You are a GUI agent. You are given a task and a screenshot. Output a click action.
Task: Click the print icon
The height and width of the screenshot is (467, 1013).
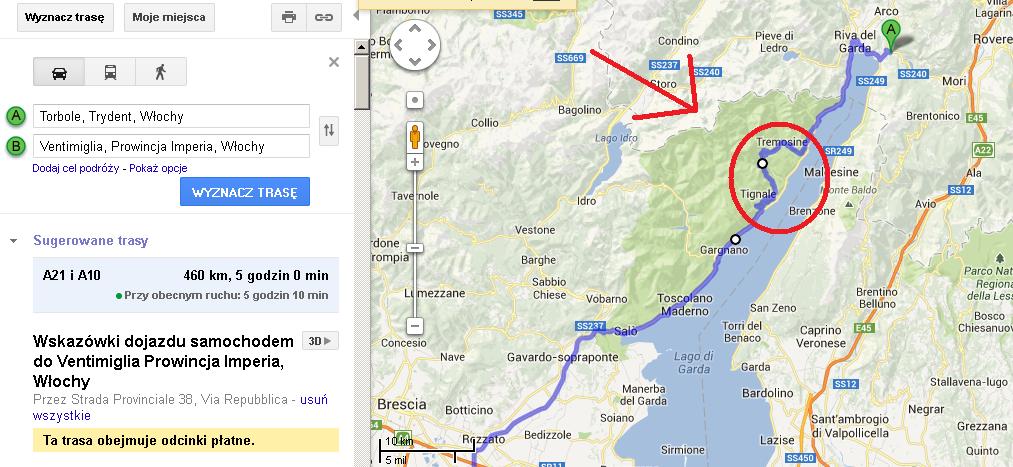point(289,17)
